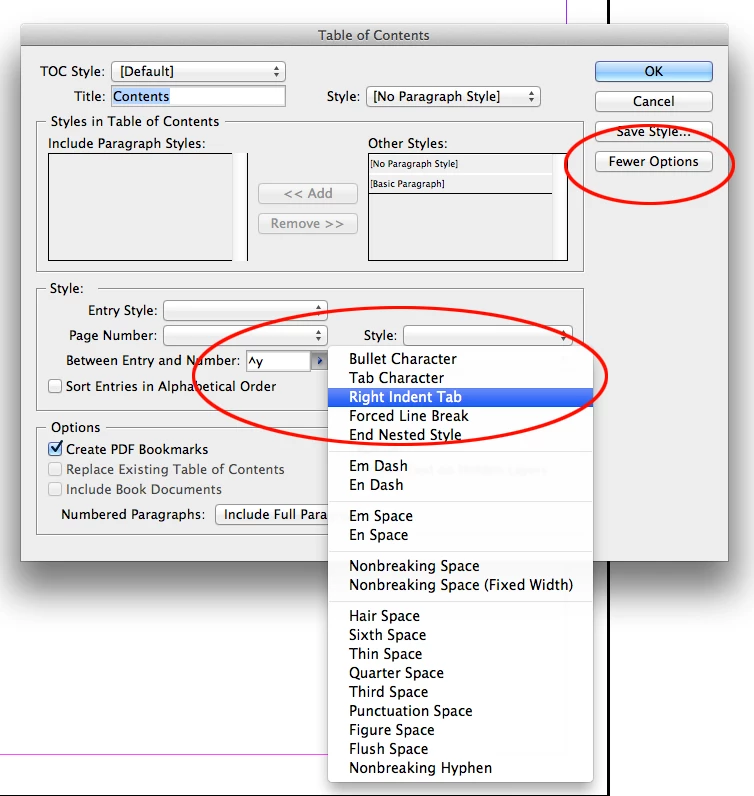The height and width of the screenshot is (796, 754).
Task: Choose Tab Character from the menu
Action: coord(460,378)
